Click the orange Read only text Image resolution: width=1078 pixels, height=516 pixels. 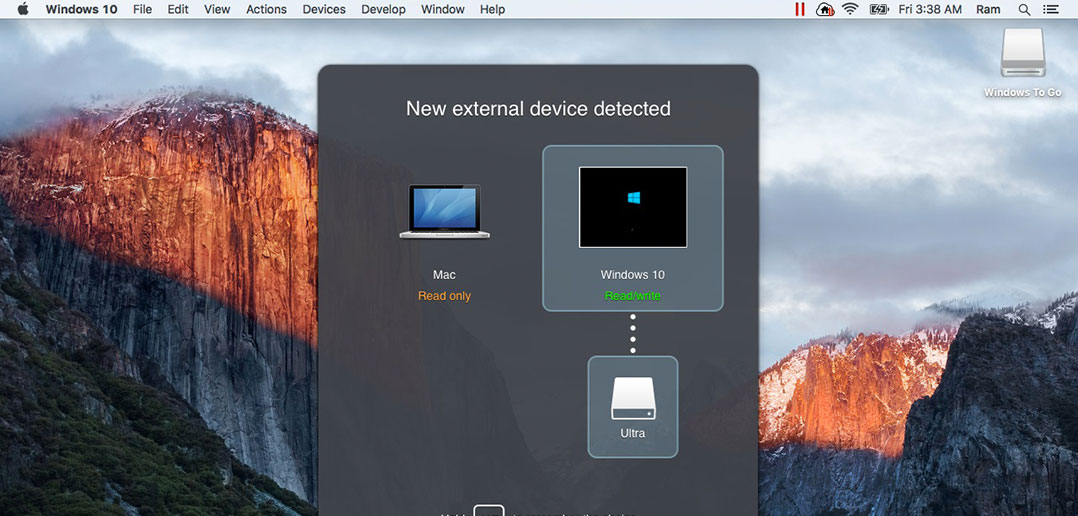[x=444, y=296]
